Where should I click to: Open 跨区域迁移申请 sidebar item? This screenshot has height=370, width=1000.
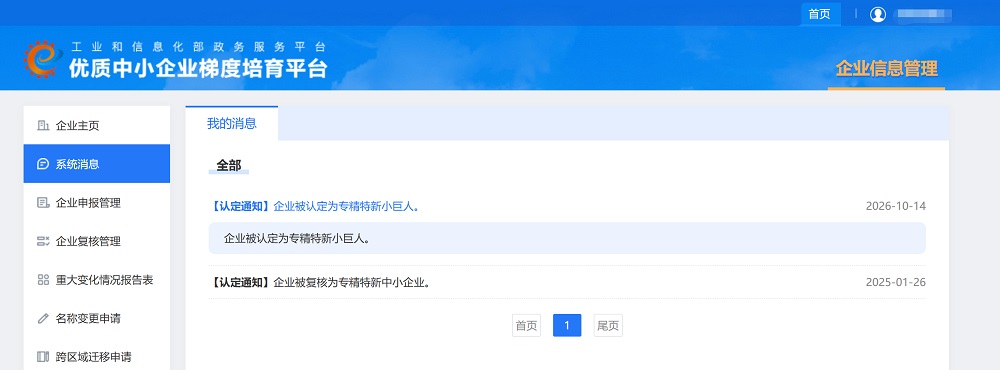point(97,357)
